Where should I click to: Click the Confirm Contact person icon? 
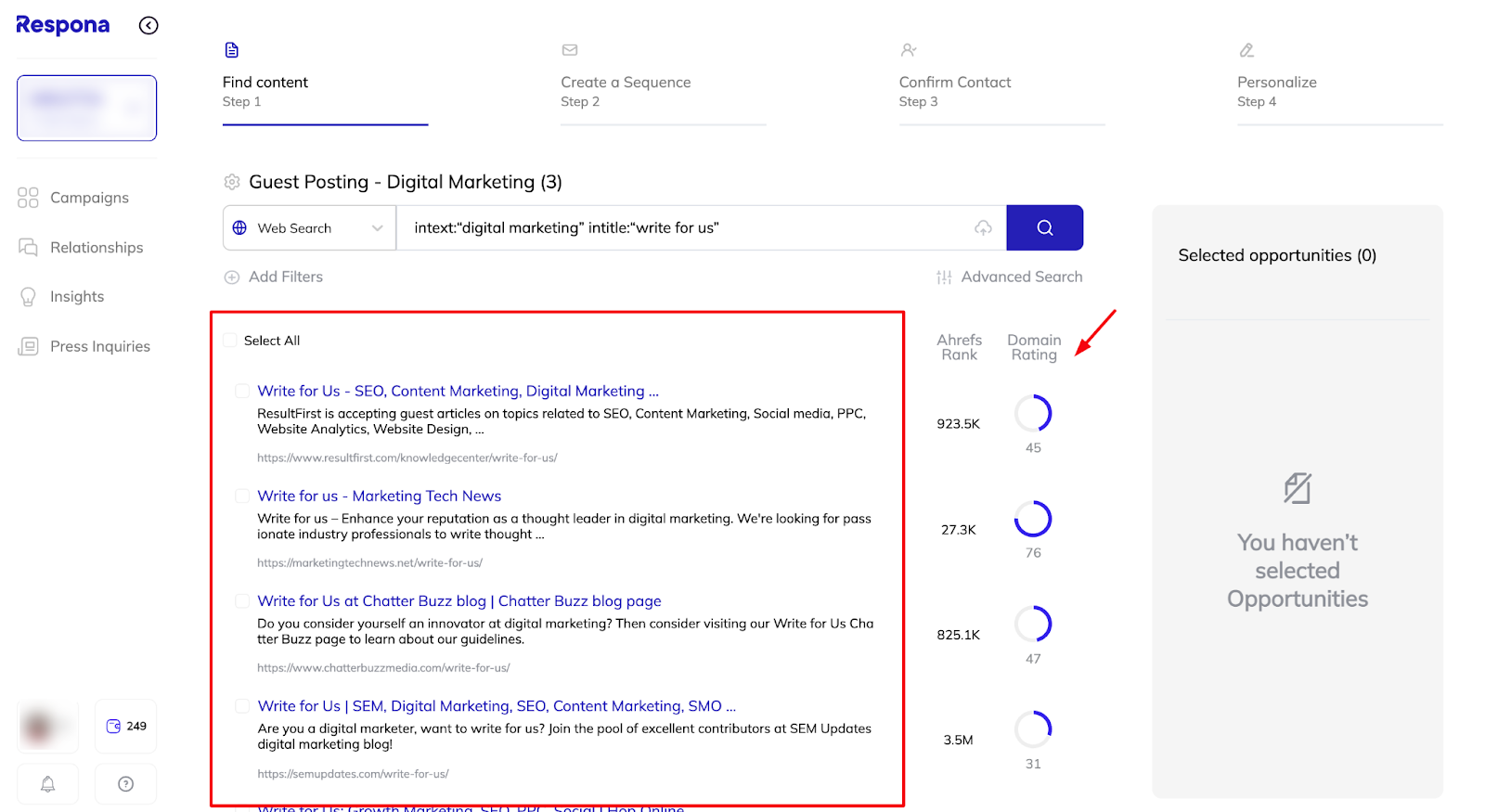pos(909,50)
